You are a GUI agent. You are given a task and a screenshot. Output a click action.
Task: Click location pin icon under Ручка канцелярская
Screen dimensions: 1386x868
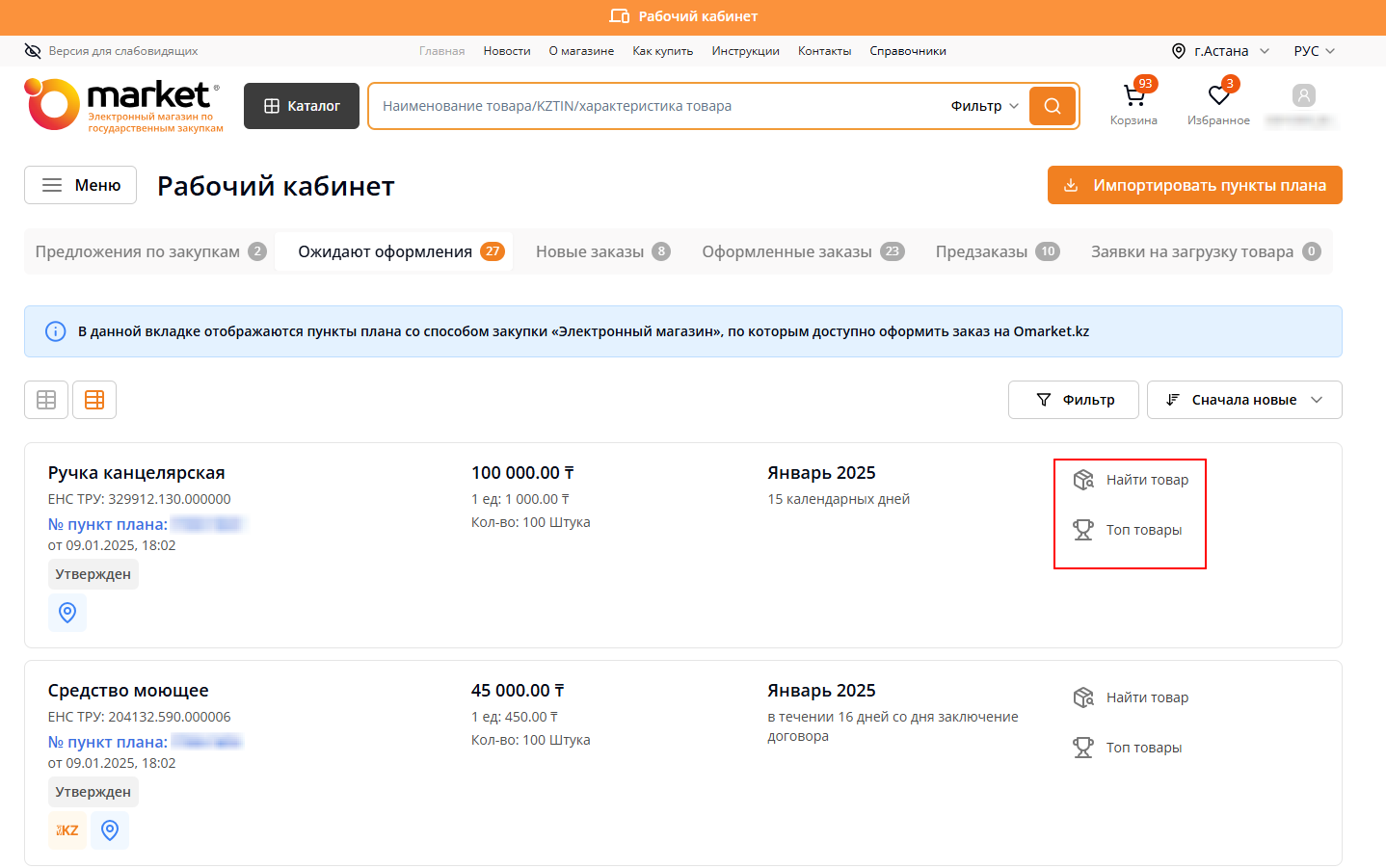click(x=67, y=613)
